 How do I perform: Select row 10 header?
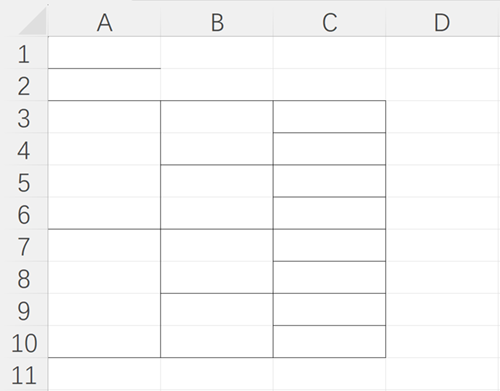tap(24, 342)
